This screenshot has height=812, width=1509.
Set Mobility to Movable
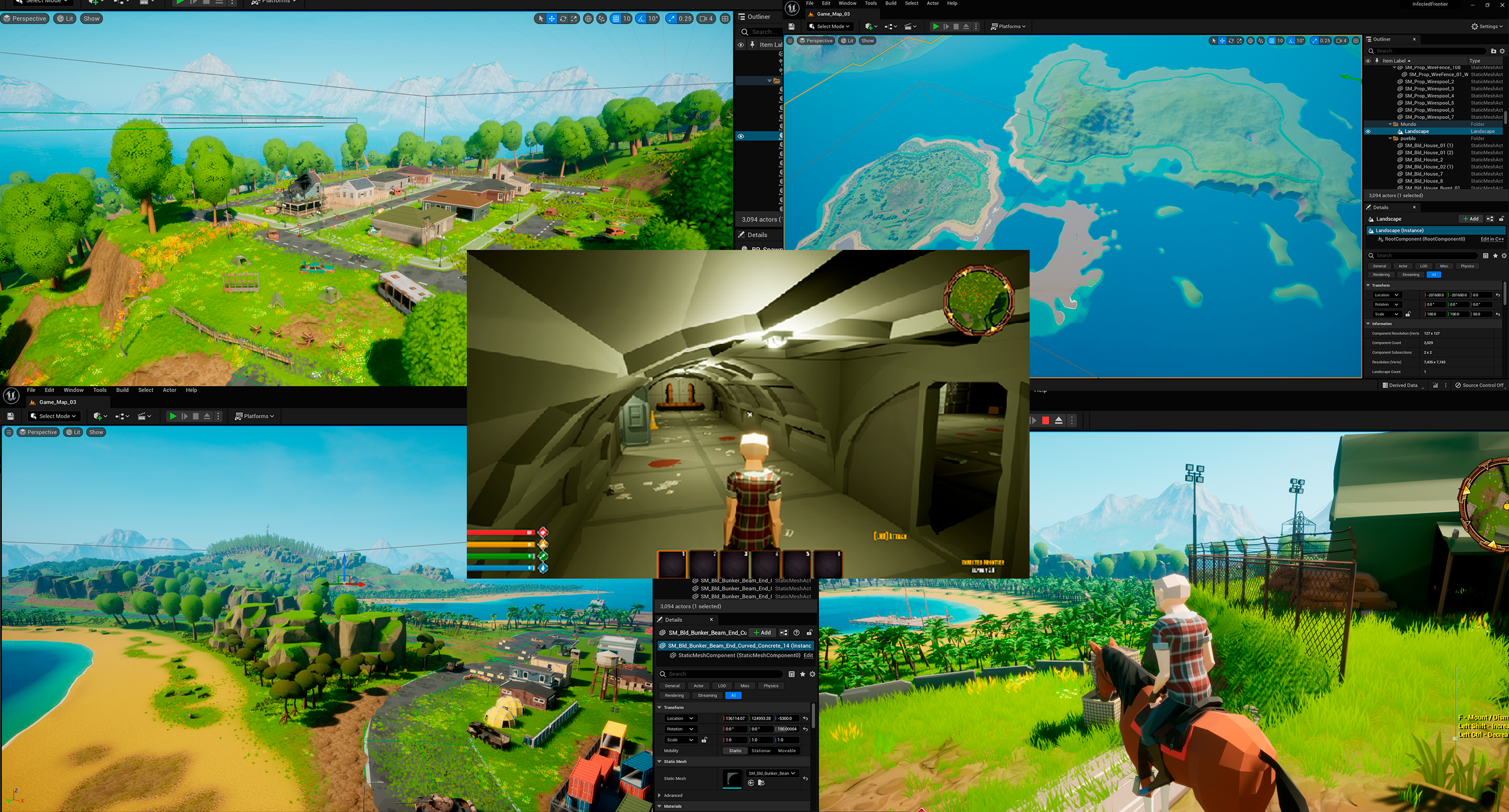tap(787, 750)
